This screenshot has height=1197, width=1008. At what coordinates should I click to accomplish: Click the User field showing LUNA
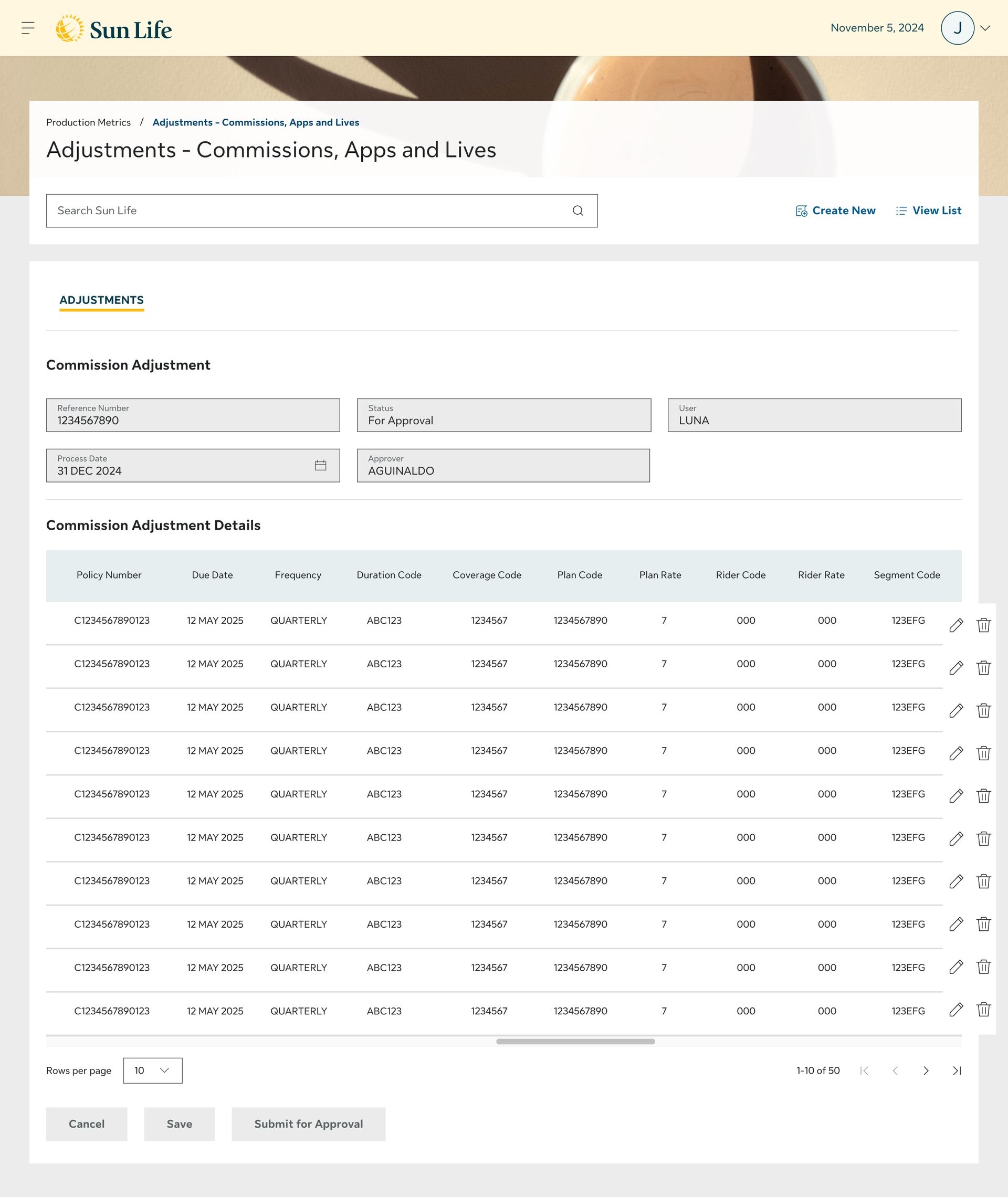(814, 415)
